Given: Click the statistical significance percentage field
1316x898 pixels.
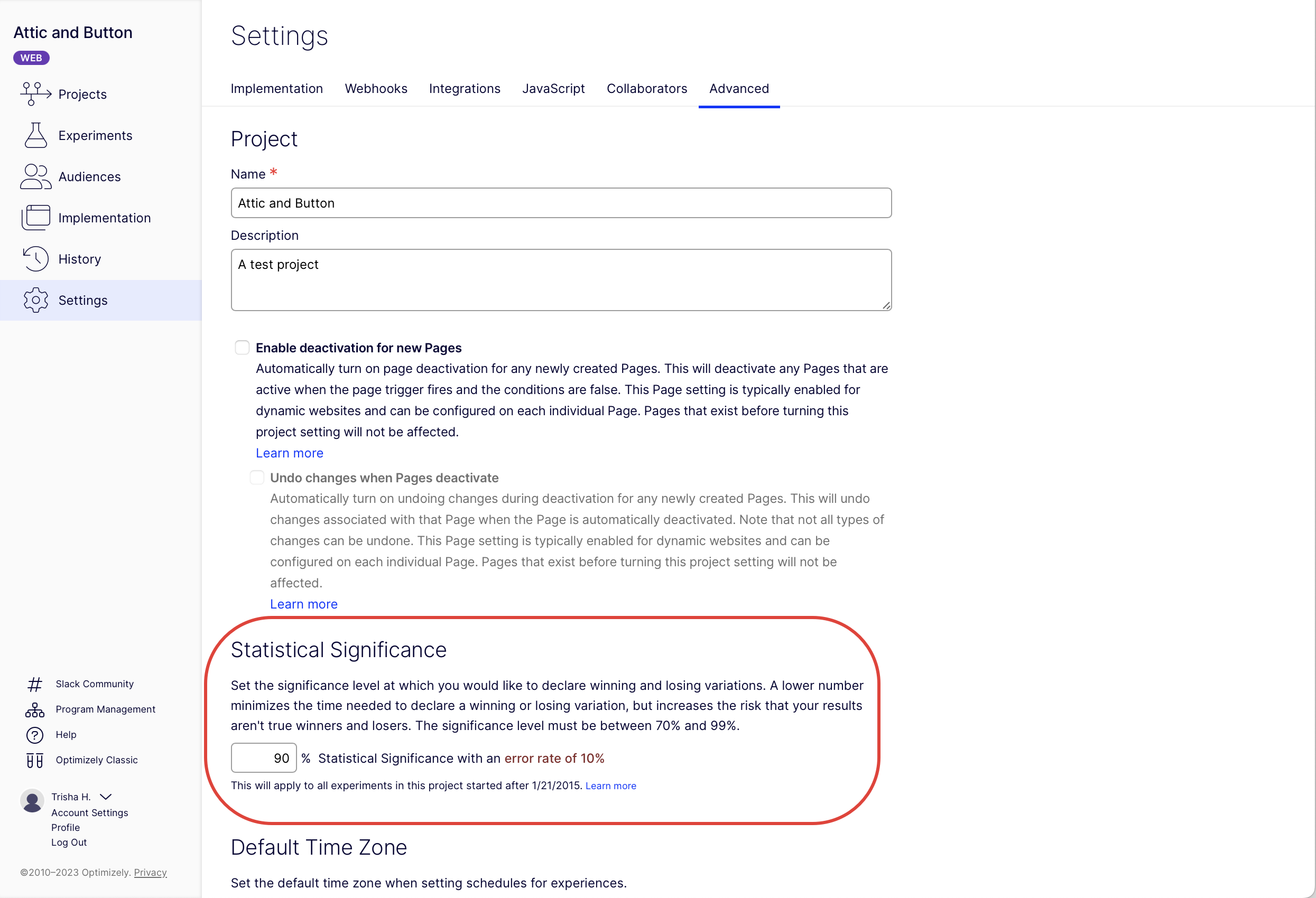Looking at the screenshot, I should coord(263,758).
